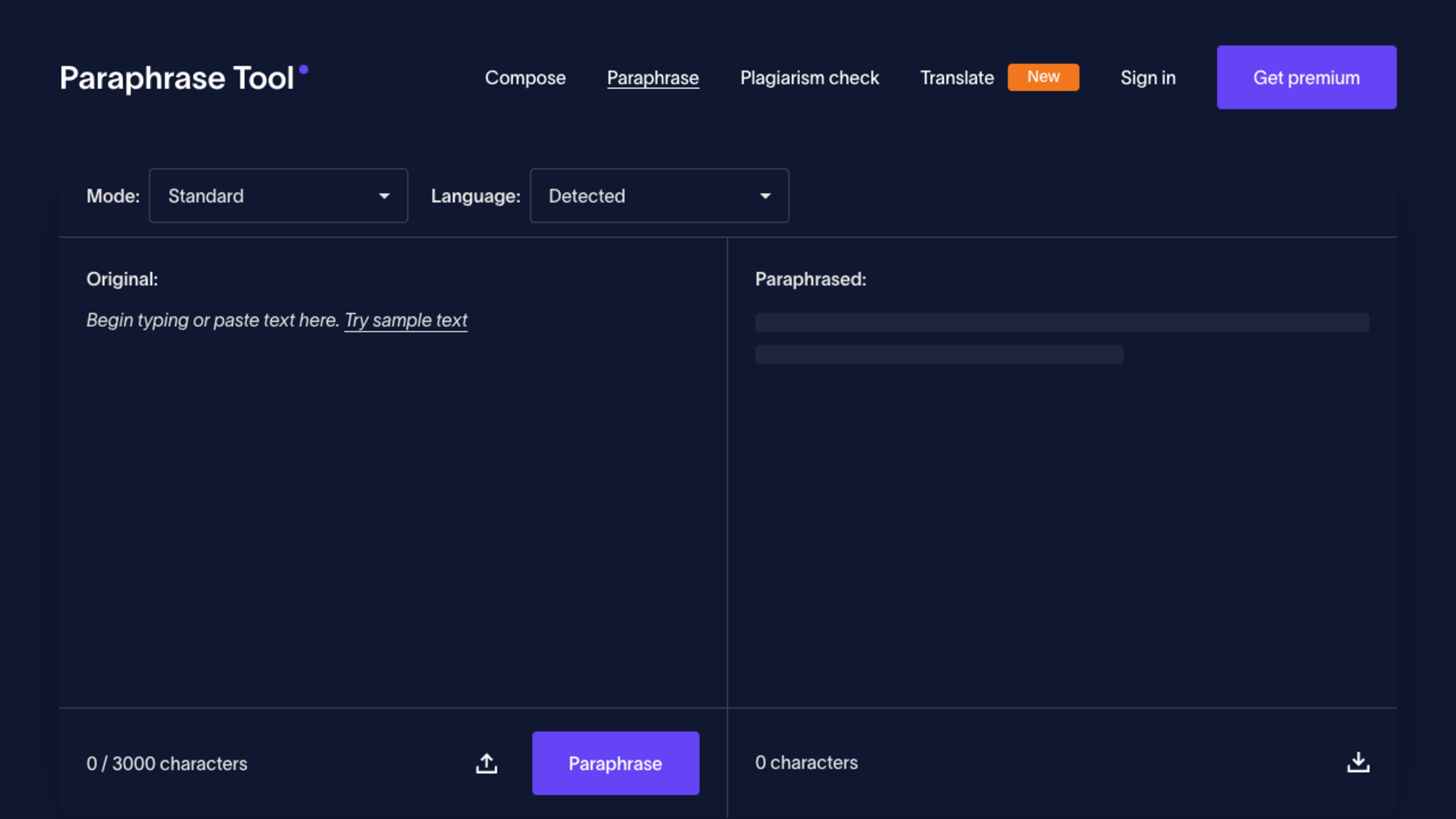Screen dimensions: 1456x819
Task: Click the orange New badge
Action: click(1043, 77)
